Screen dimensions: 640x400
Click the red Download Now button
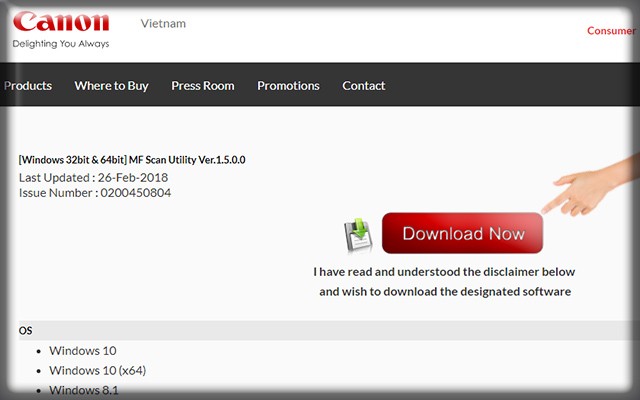(x=462, y=233)
